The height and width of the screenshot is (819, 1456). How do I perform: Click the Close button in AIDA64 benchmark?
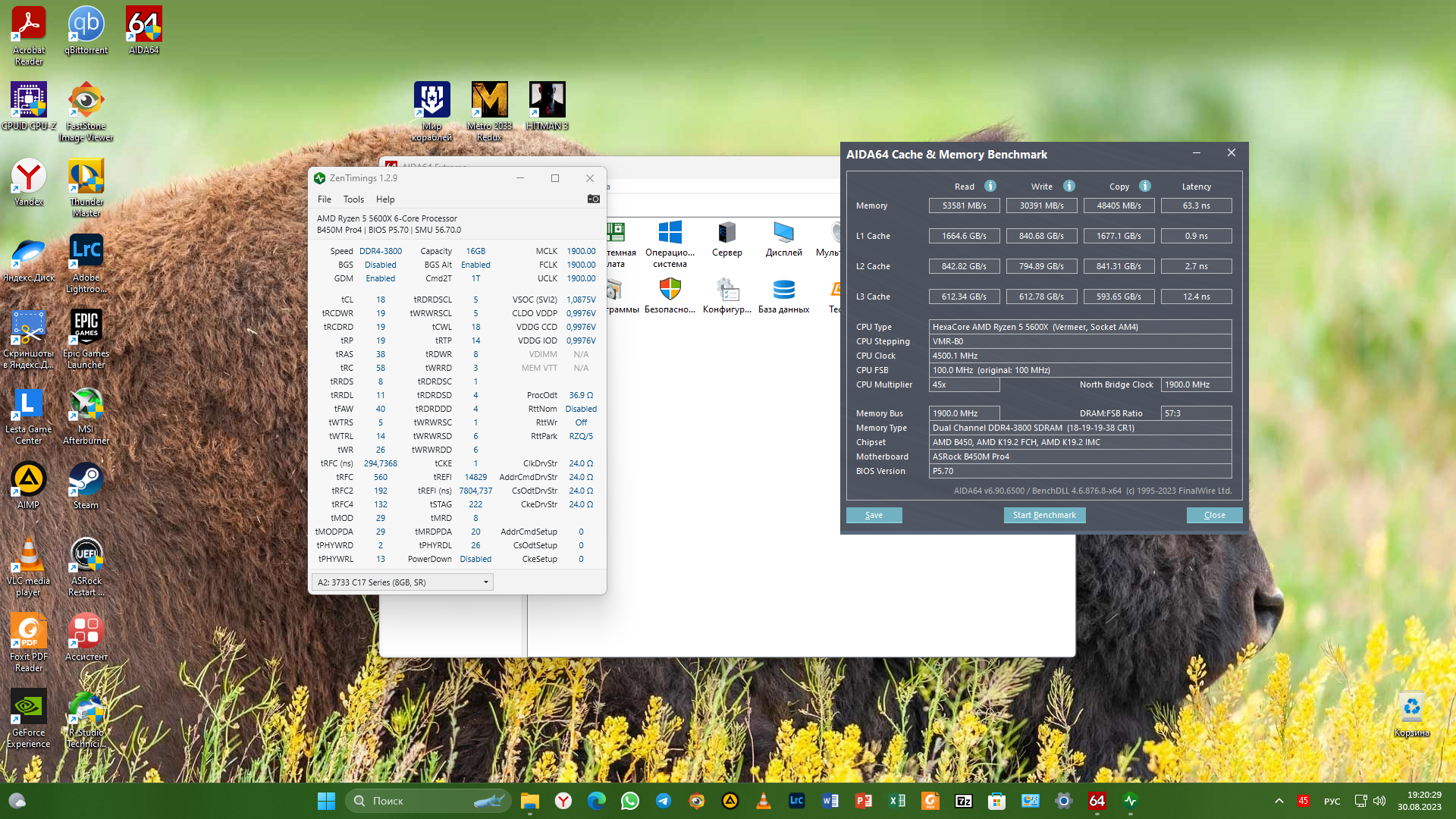click(1214, 515)
